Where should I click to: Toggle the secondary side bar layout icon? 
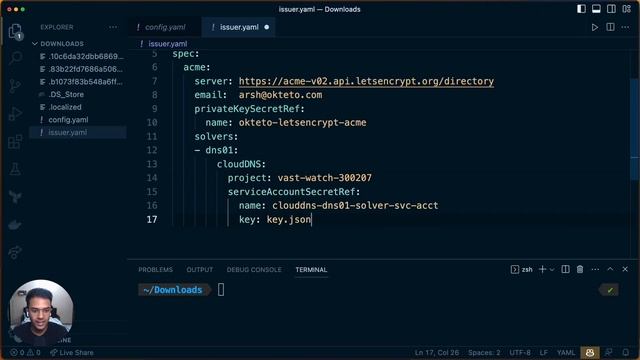(x=611, y=9)
